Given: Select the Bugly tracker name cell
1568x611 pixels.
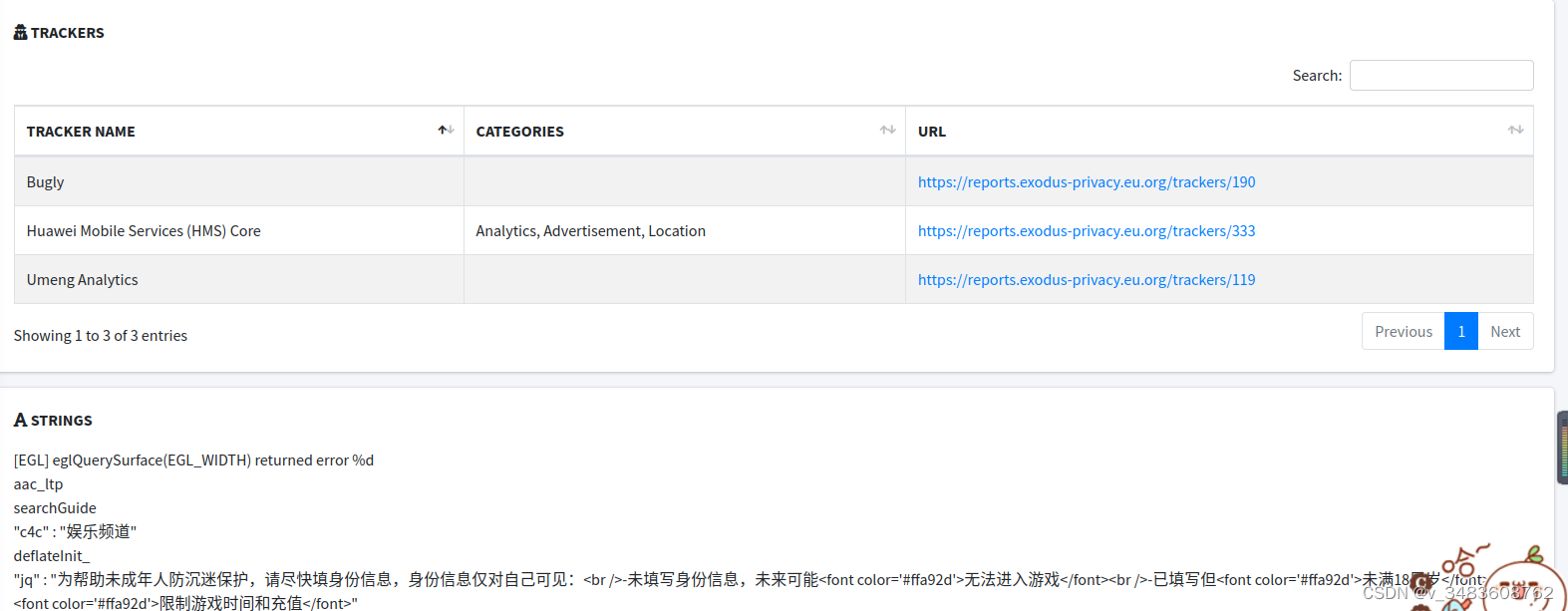Looking at the screenshot, I should pos(239,181).
